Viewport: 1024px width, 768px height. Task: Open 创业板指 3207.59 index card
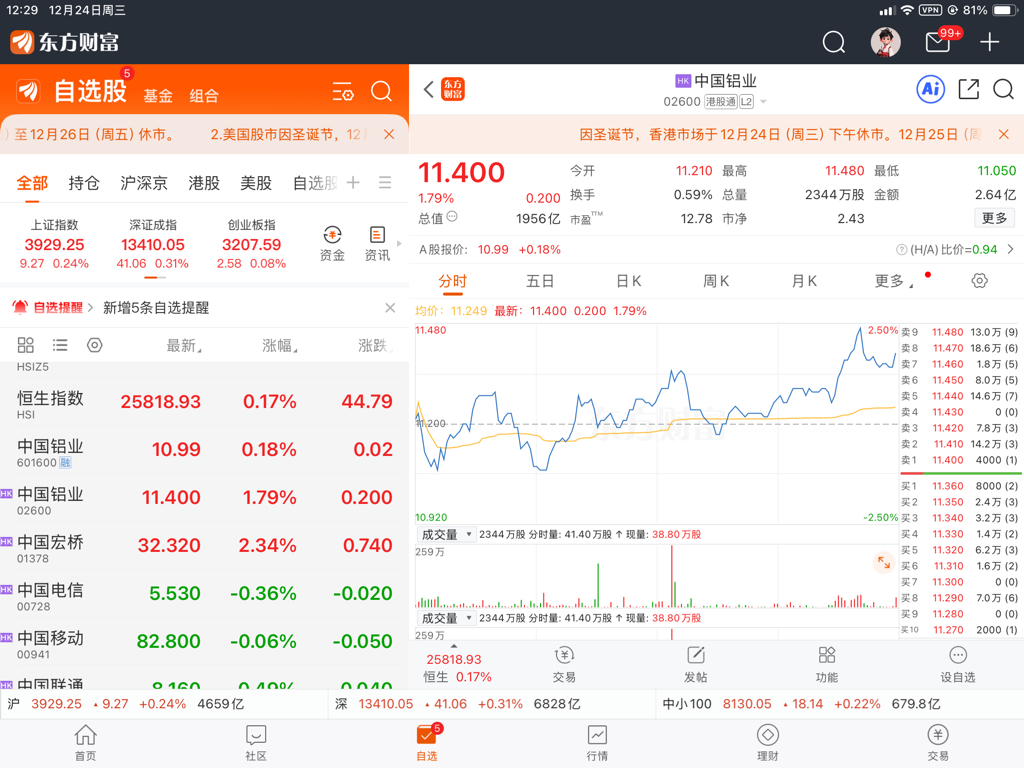pyautogui.click(x=251, y=244)
